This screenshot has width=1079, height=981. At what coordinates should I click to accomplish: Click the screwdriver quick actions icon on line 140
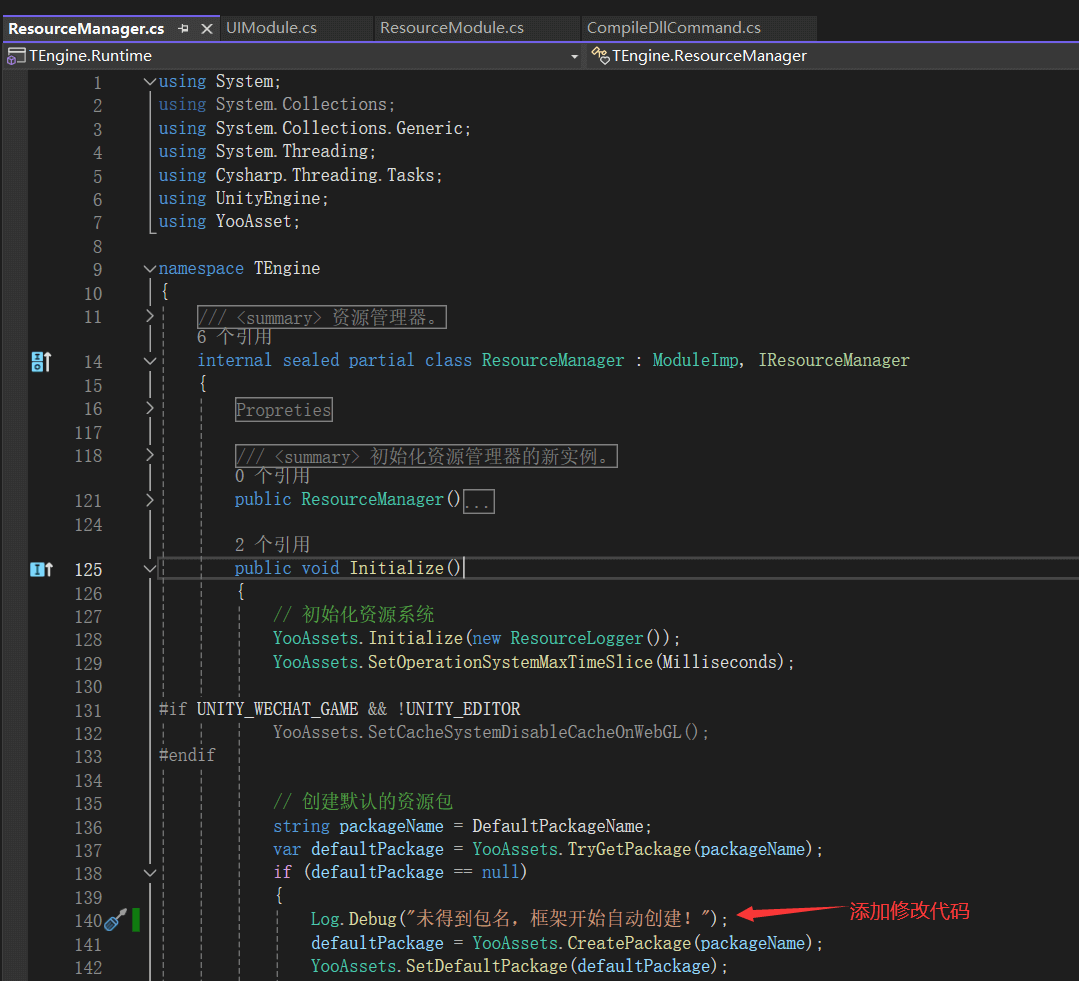click(x=115, y=919)
